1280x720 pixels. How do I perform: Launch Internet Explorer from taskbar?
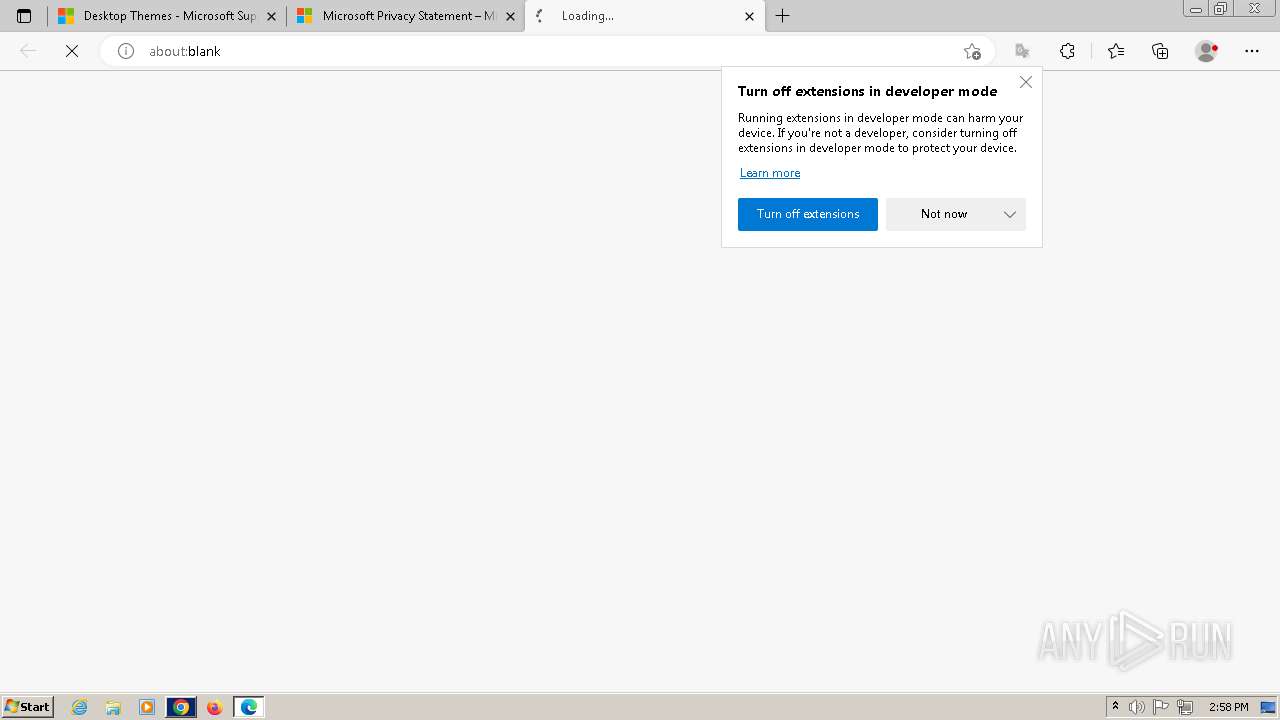click(x=80, y=707)
